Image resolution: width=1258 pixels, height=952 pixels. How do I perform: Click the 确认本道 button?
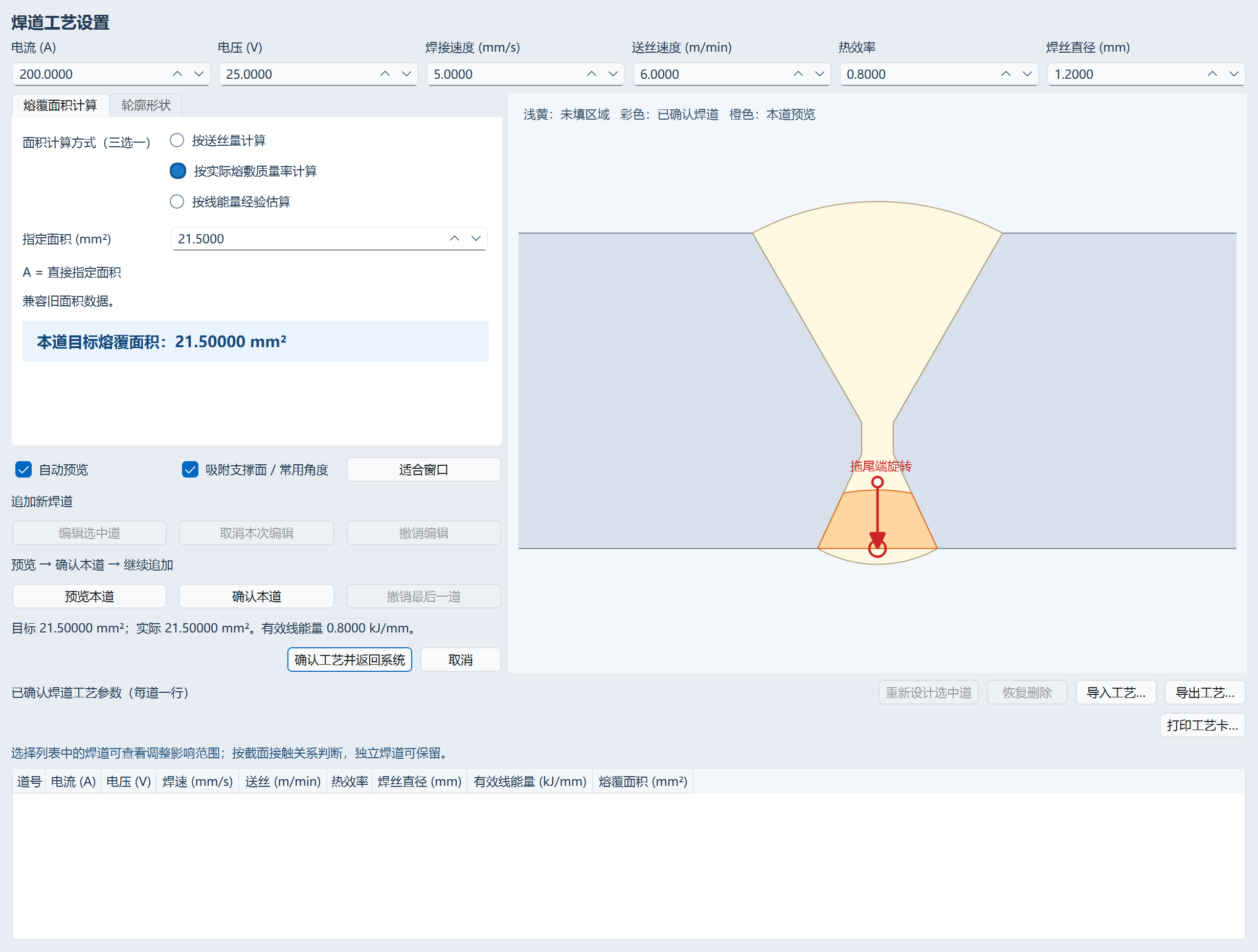click(x=257, y=597)
